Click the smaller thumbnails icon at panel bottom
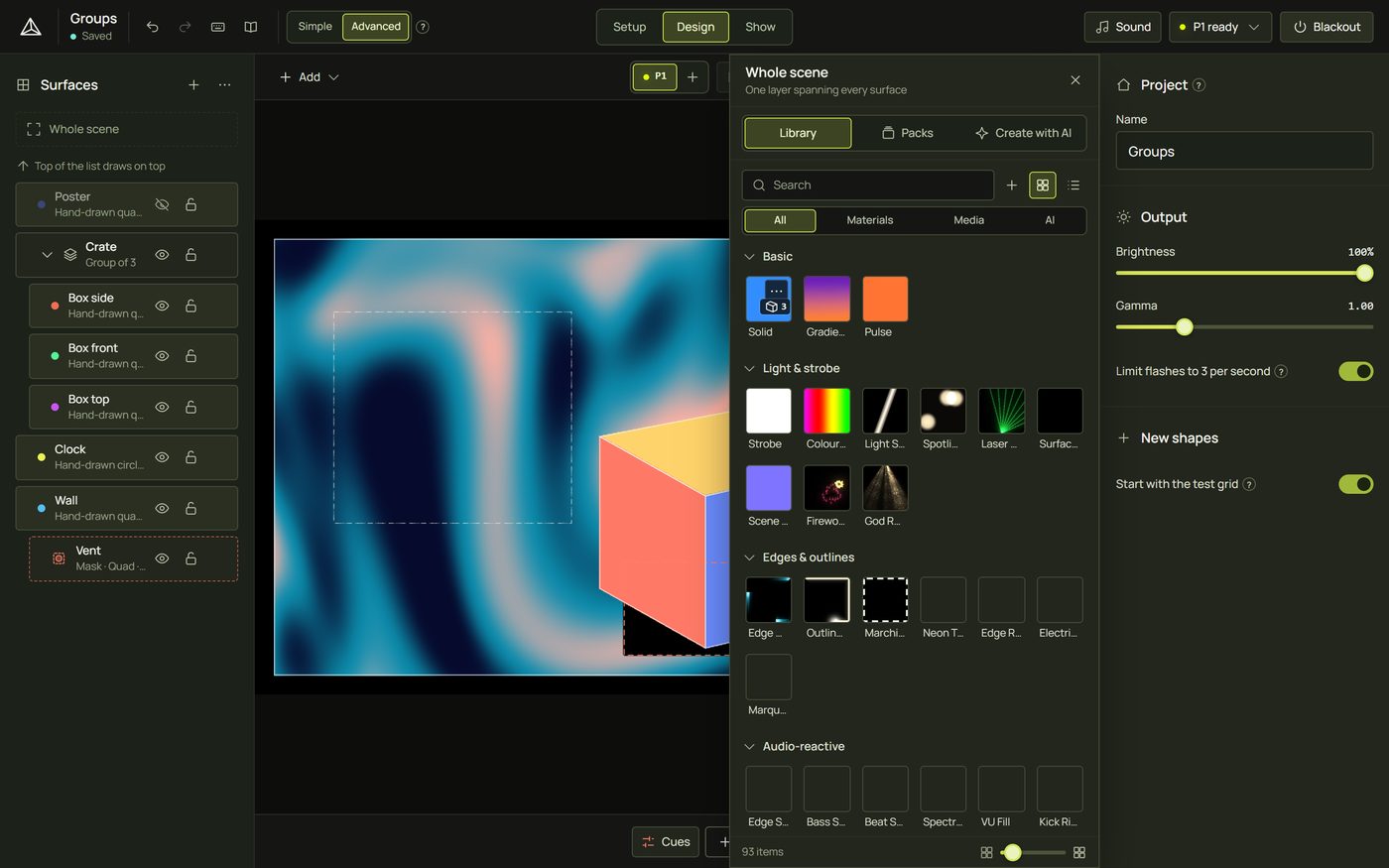The image size is (1389, 868). coord(986,852)
